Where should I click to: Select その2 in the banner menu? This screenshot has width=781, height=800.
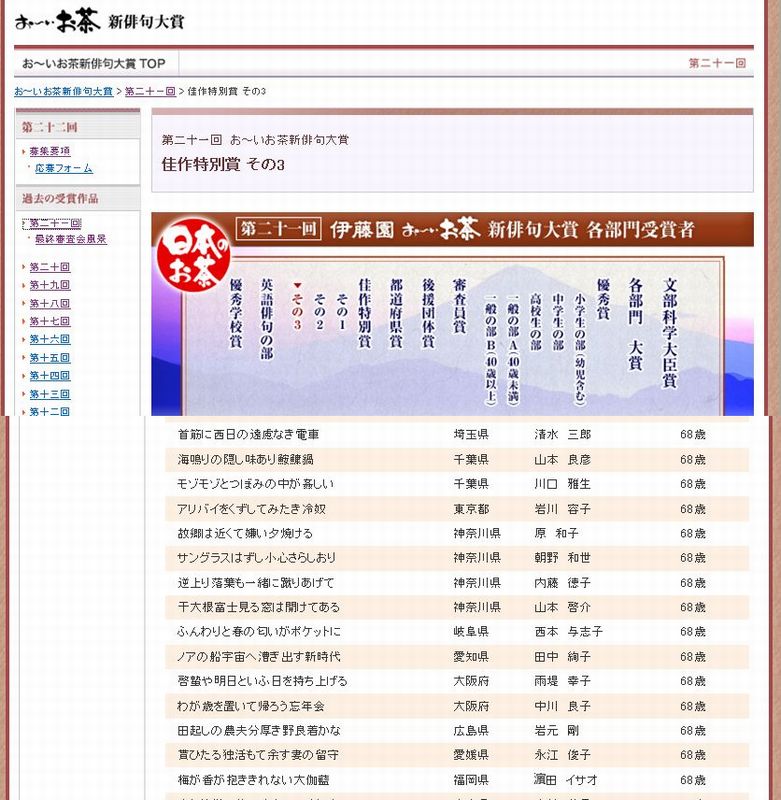pyautogui.click(x=319, y=311)
